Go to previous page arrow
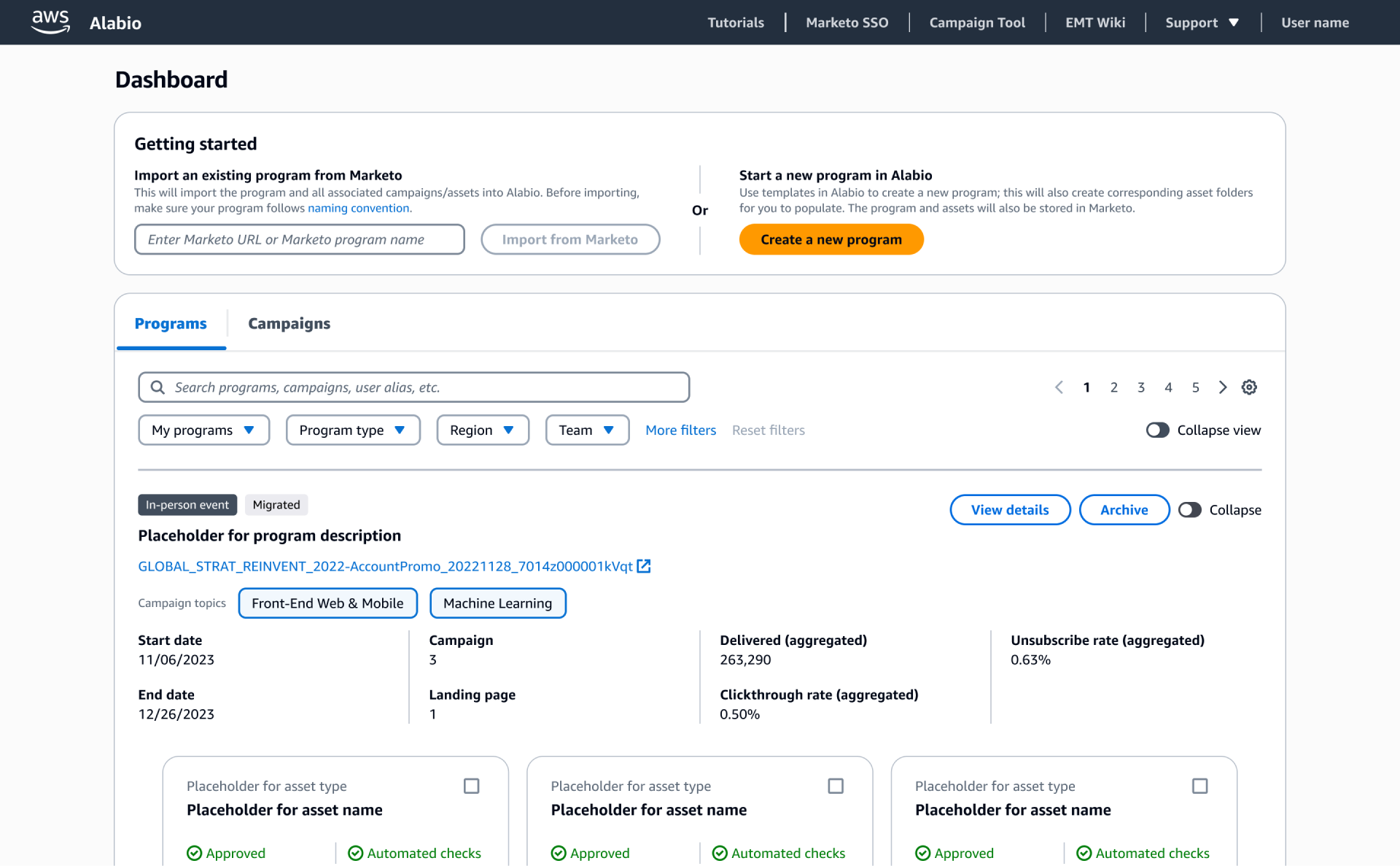Viewport: 1400px width, 866px height. tap(1059, 387)
